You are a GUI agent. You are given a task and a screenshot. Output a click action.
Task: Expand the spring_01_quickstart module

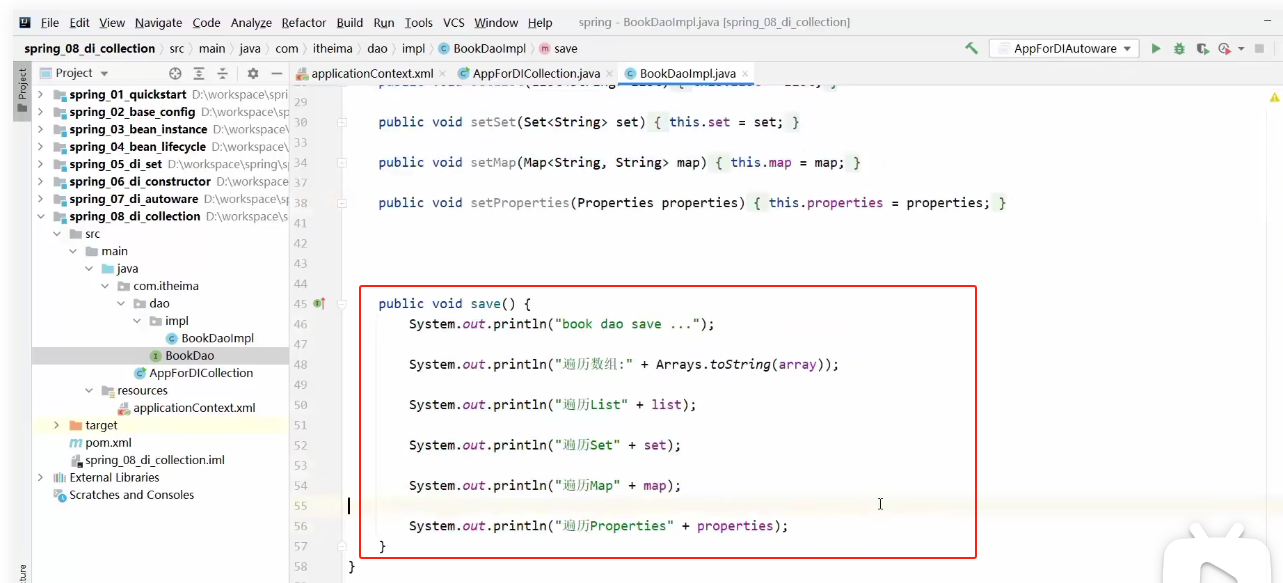(x=40, y=95)
